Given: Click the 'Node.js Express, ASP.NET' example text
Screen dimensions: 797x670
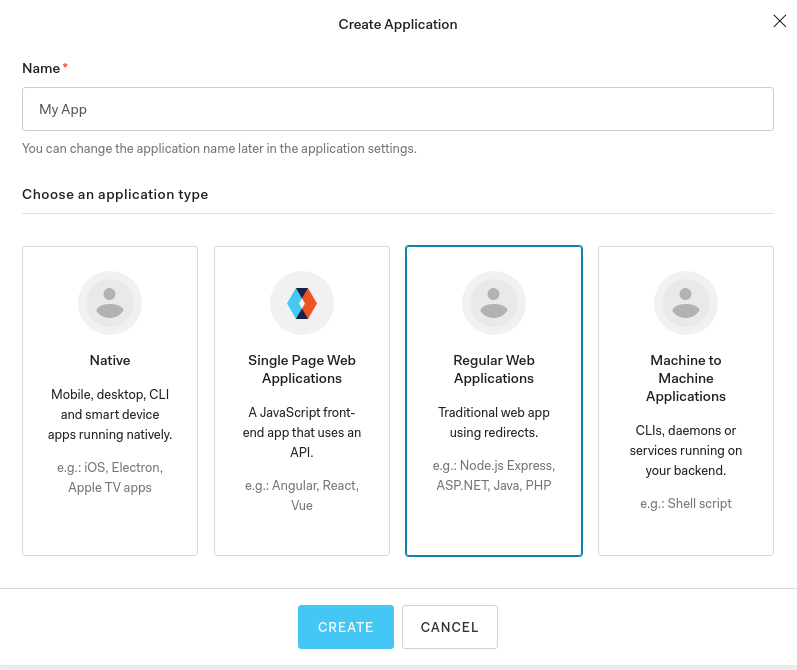Looking at the screenshot, I should [x=494, y=475].
